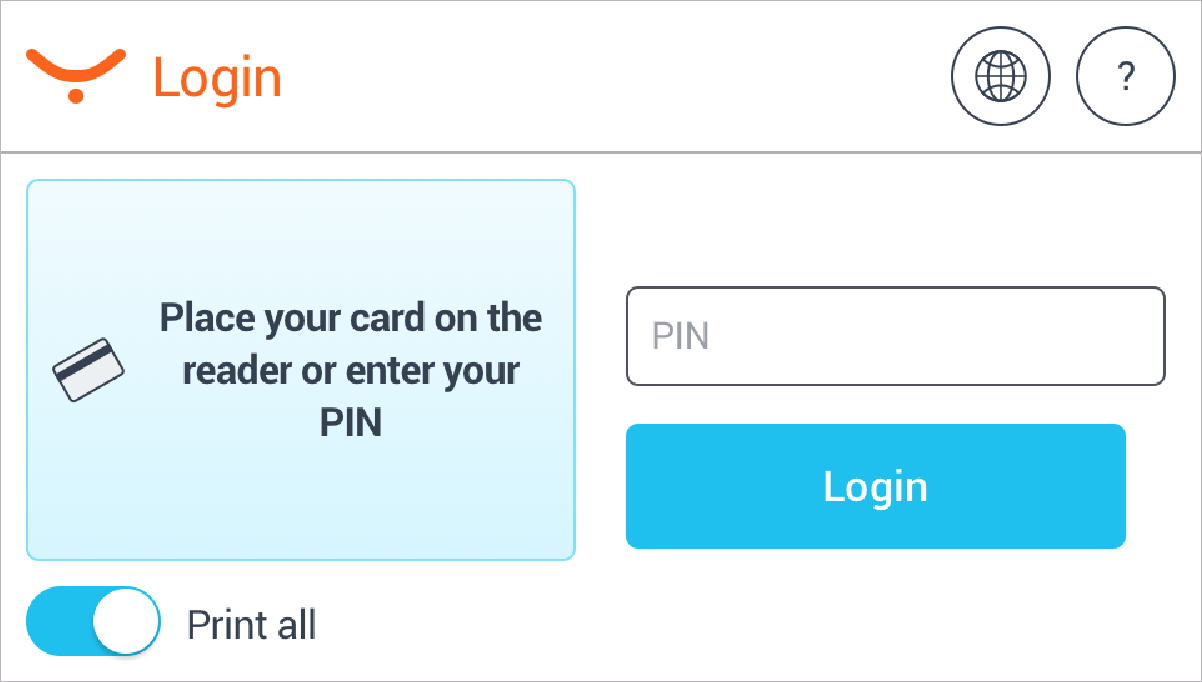1202x682 pixels.
Task: Click the PIN placeholder text
Action: pyautogui.click(x=680, y=336)
